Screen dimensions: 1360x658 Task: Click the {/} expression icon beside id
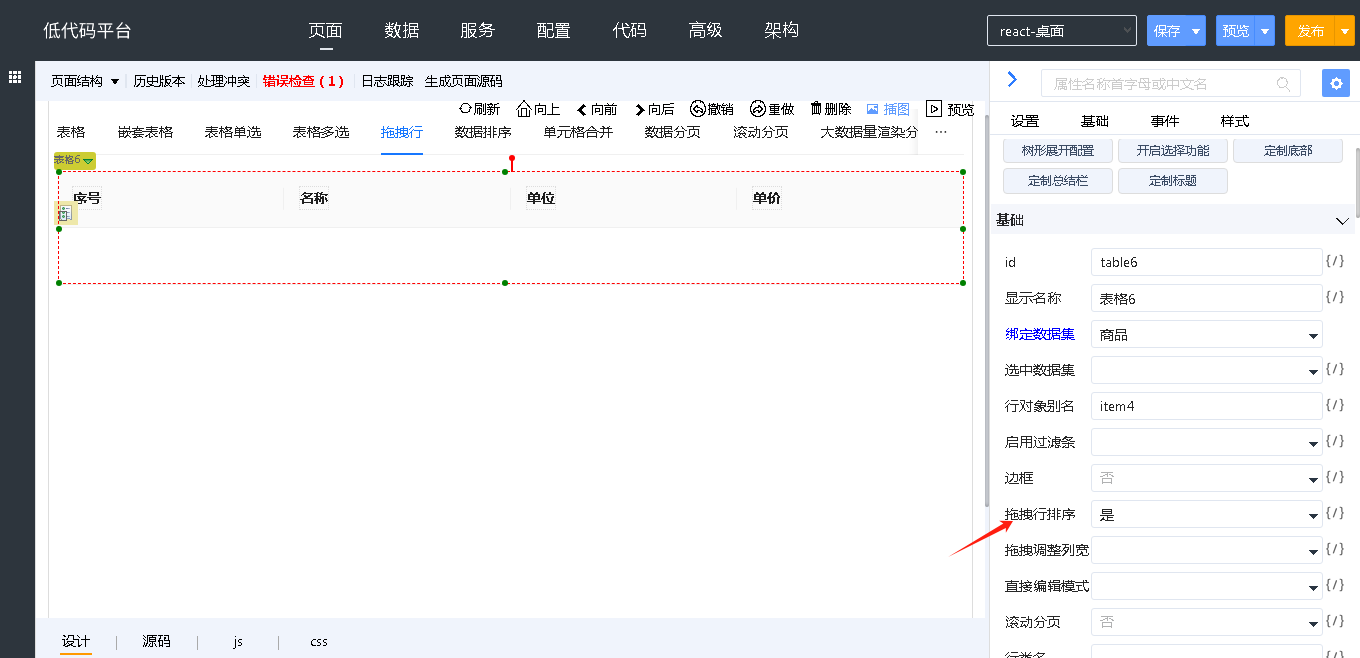coord(1335,261)
